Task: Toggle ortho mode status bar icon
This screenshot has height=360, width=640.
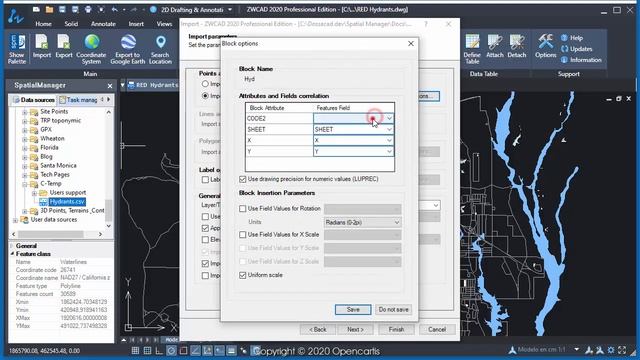Action: point(159,351)
